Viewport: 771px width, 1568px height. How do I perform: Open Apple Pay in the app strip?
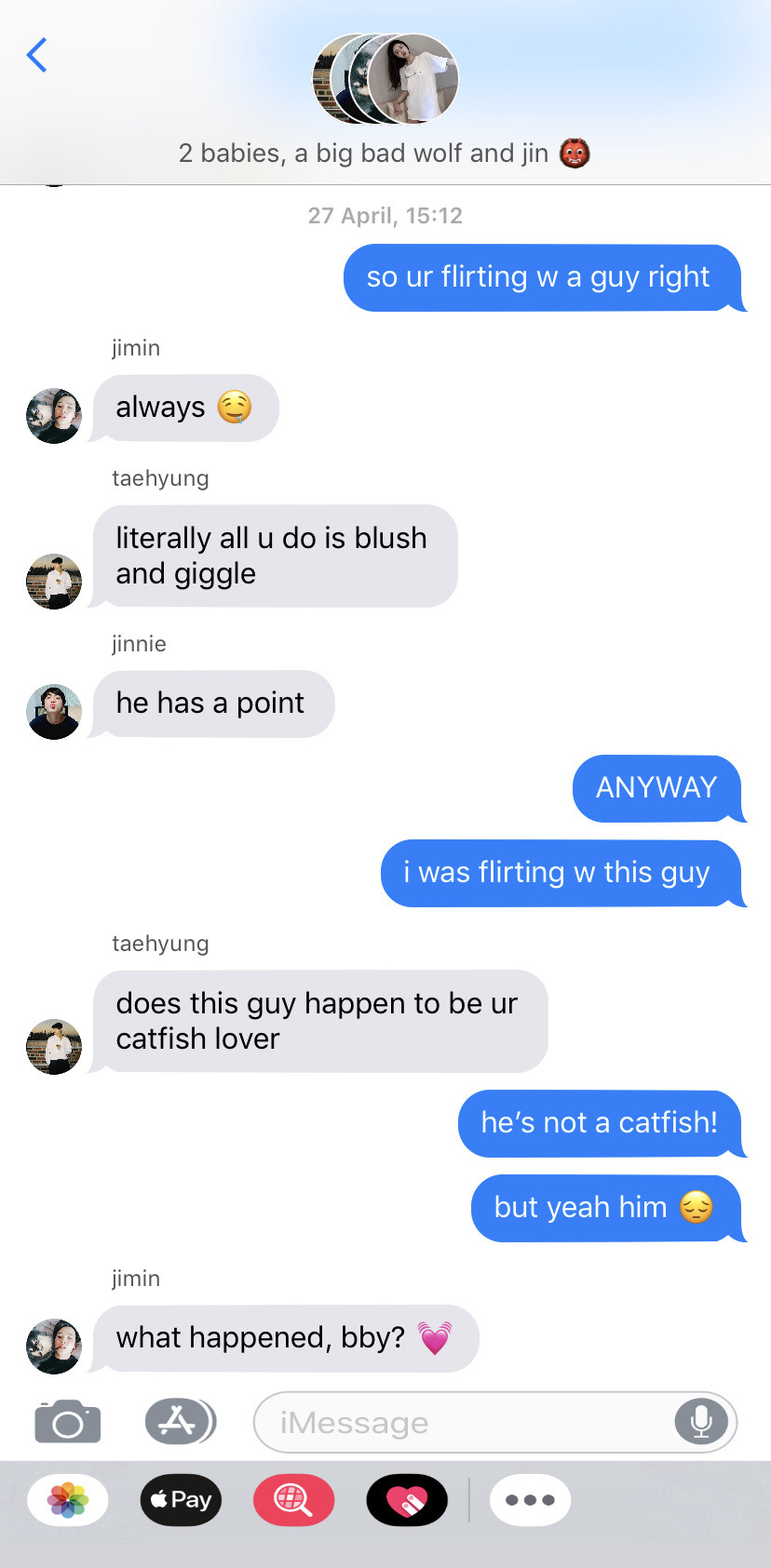pos(181,1500)
